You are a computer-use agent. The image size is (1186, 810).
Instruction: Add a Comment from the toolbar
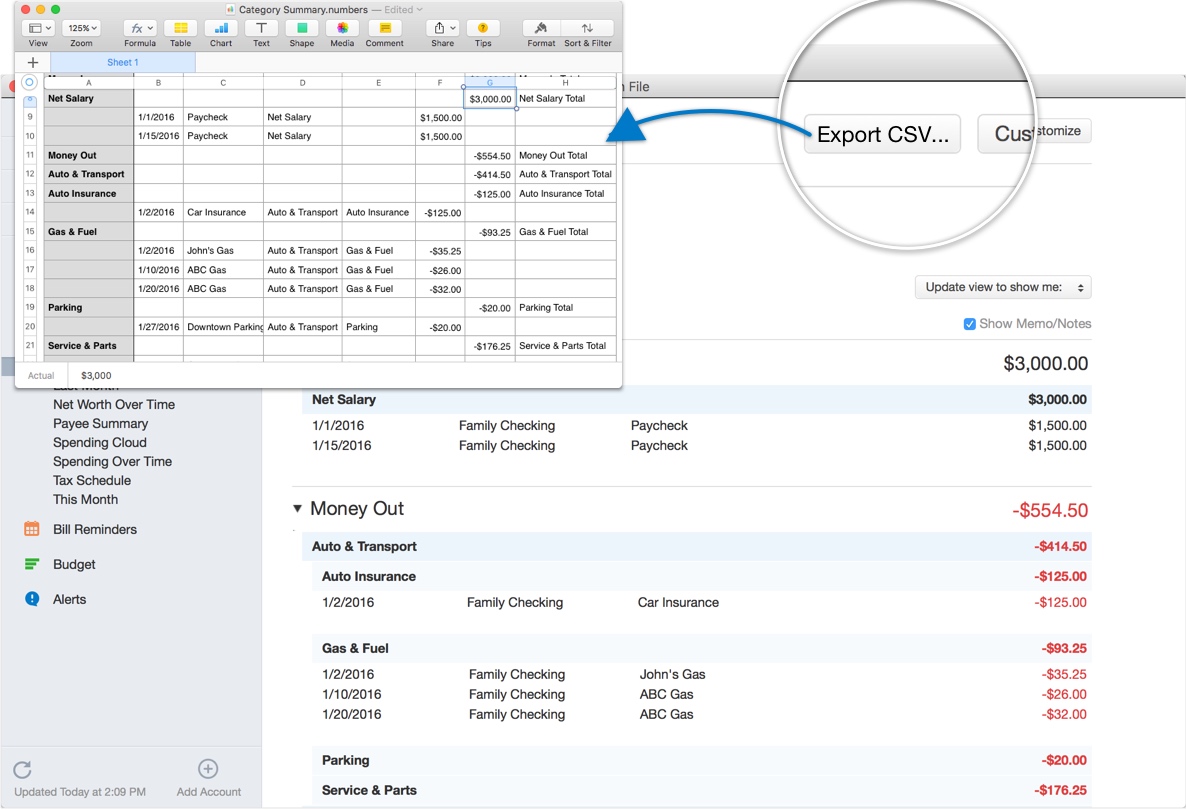tap(385, 28)
